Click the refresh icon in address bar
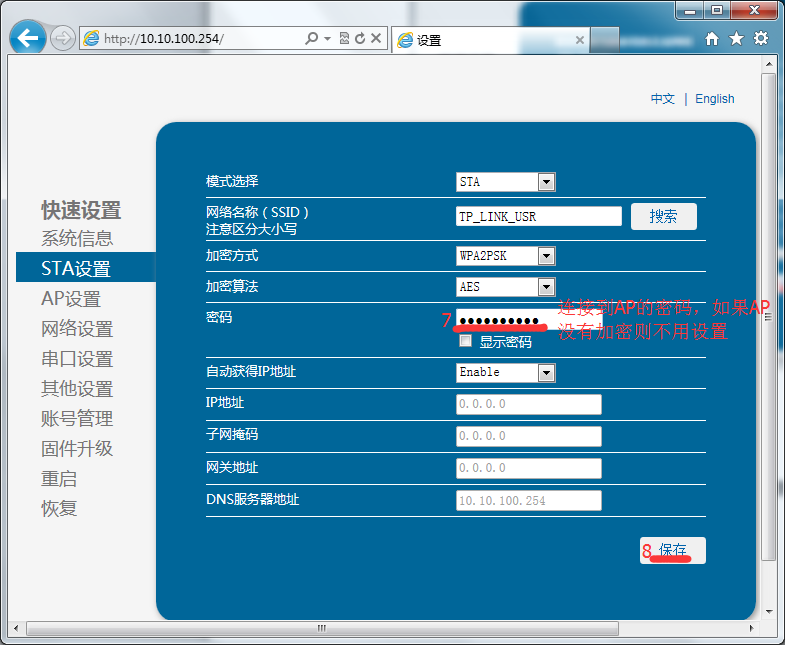 click(360, 39)
